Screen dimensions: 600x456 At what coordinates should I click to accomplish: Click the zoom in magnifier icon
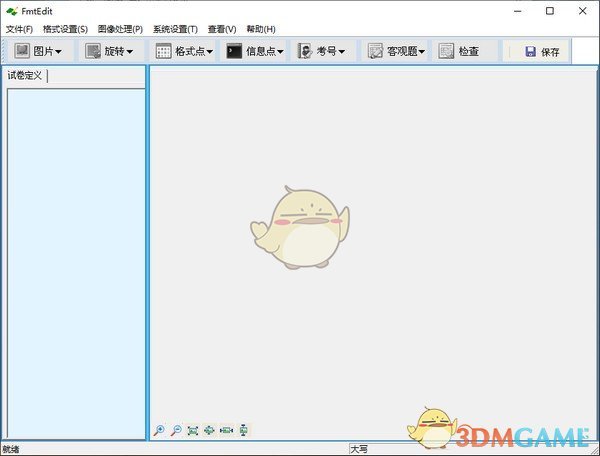[x=159, y=430]
